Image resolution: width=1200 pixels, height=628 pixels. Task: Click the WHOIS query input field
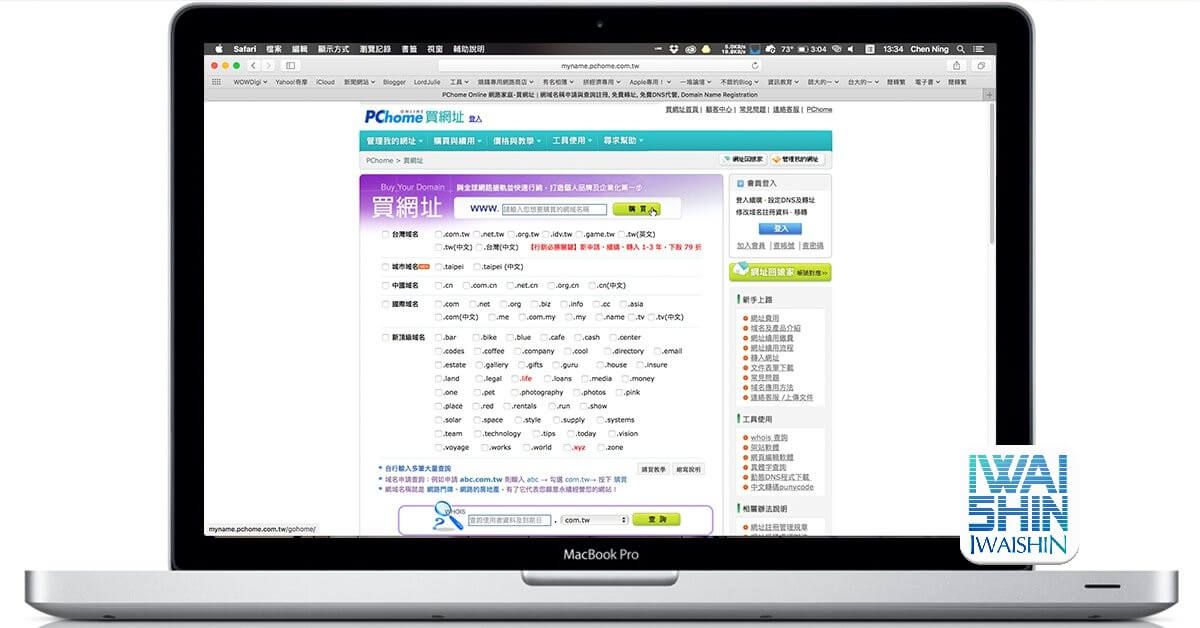pos(510,520)
